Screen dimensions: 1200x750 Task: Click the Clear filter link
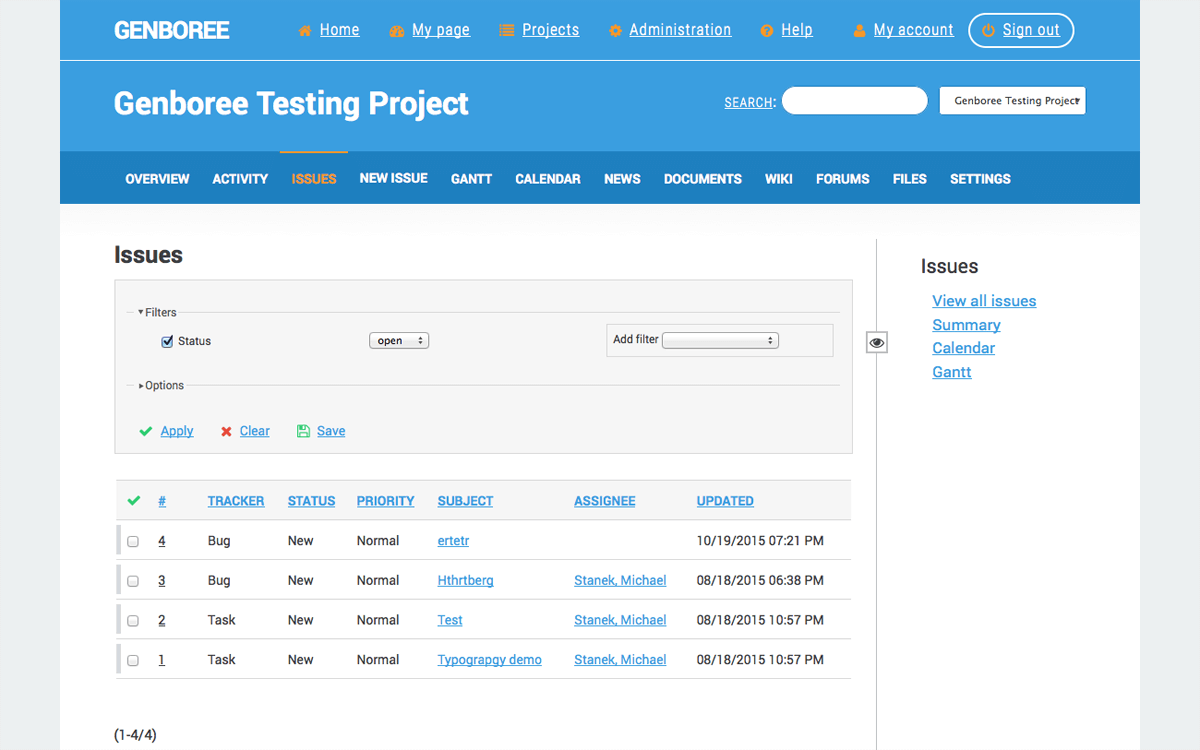click(255, 431)
